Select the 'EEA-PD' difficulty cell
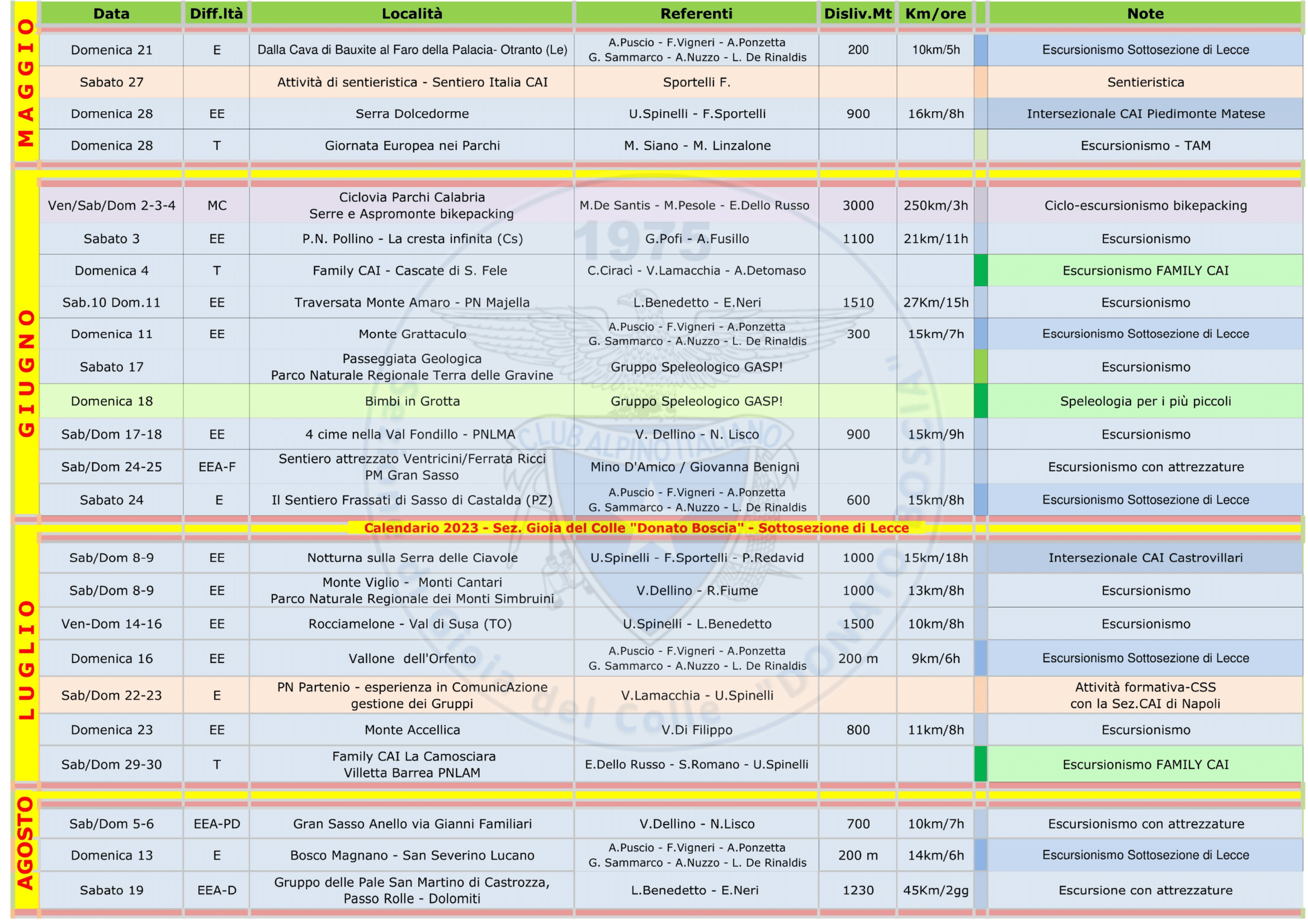1308x924 pixels. pyautogui.click(x=216, y=824)
